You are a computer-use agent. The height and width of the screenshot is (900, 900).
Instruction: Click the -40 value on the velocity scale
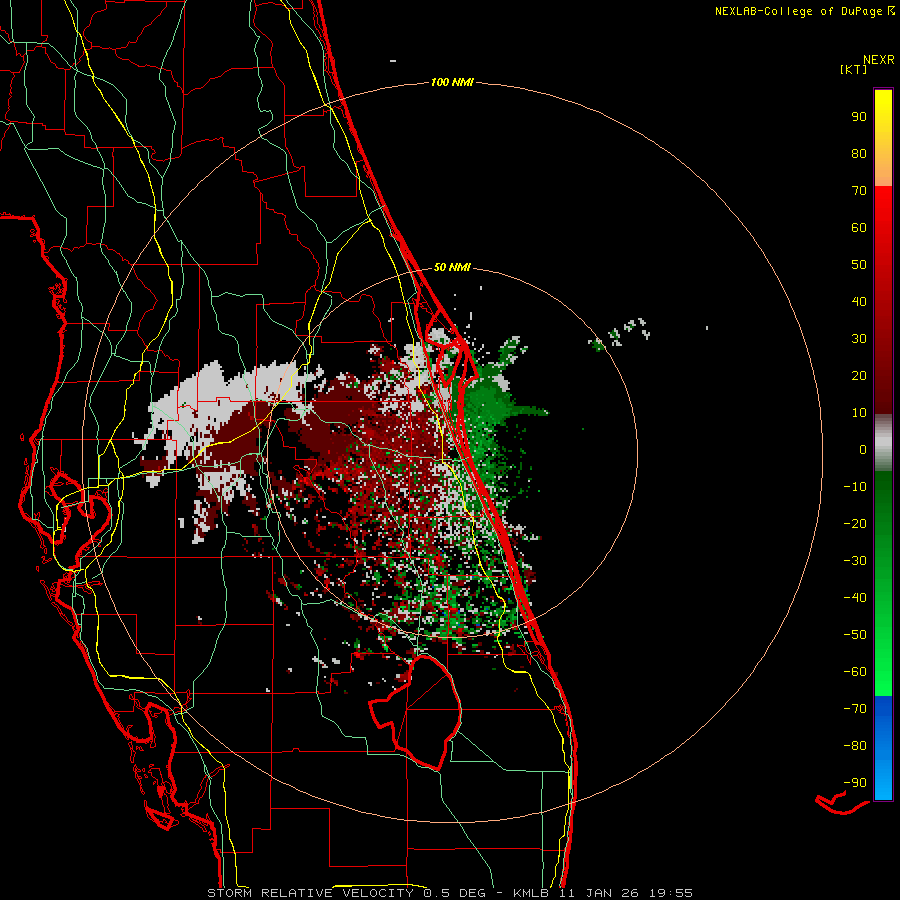855,598
